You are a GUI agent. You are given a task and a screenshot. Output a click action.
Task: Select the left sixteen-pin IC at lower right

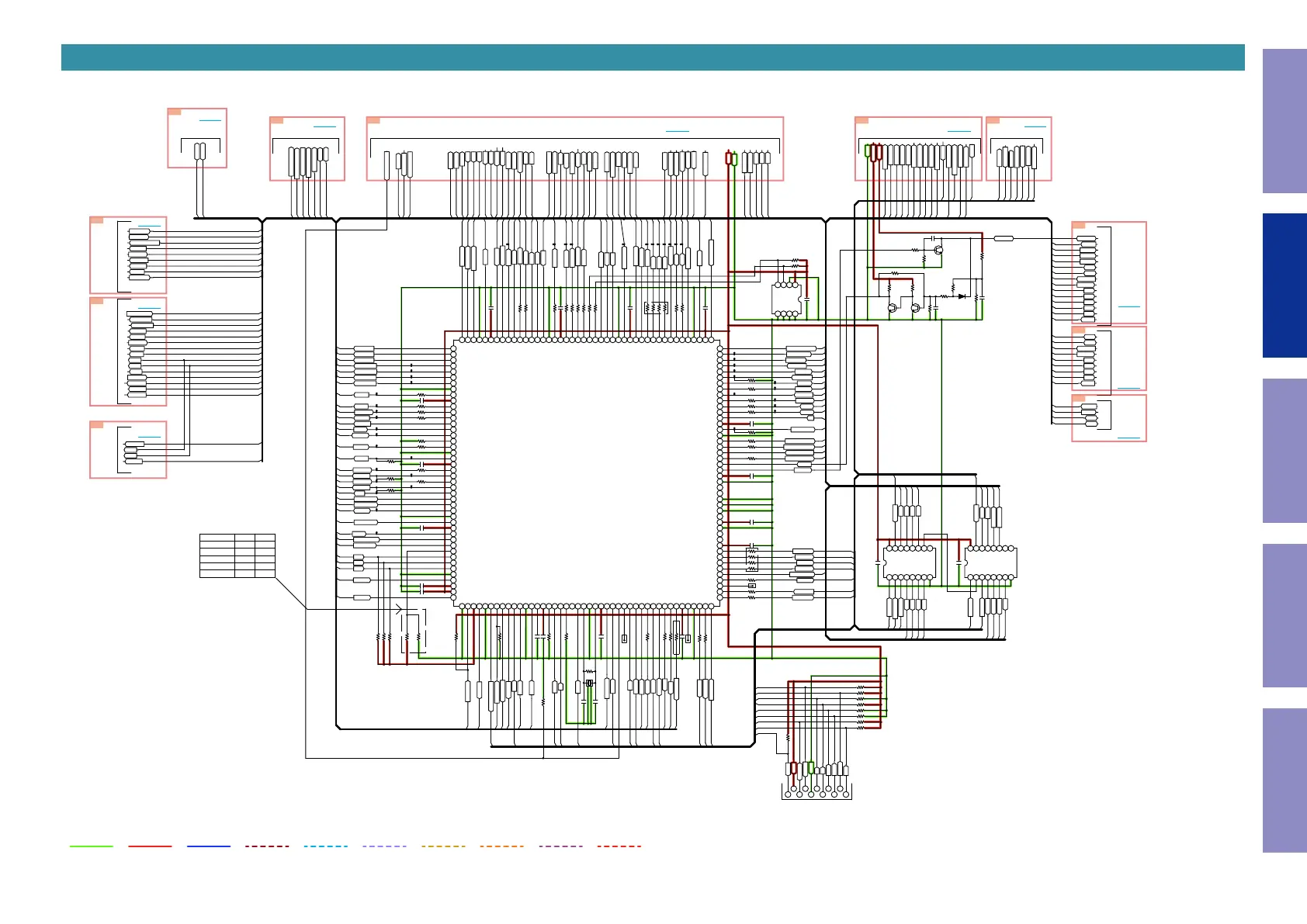point(909,562)
